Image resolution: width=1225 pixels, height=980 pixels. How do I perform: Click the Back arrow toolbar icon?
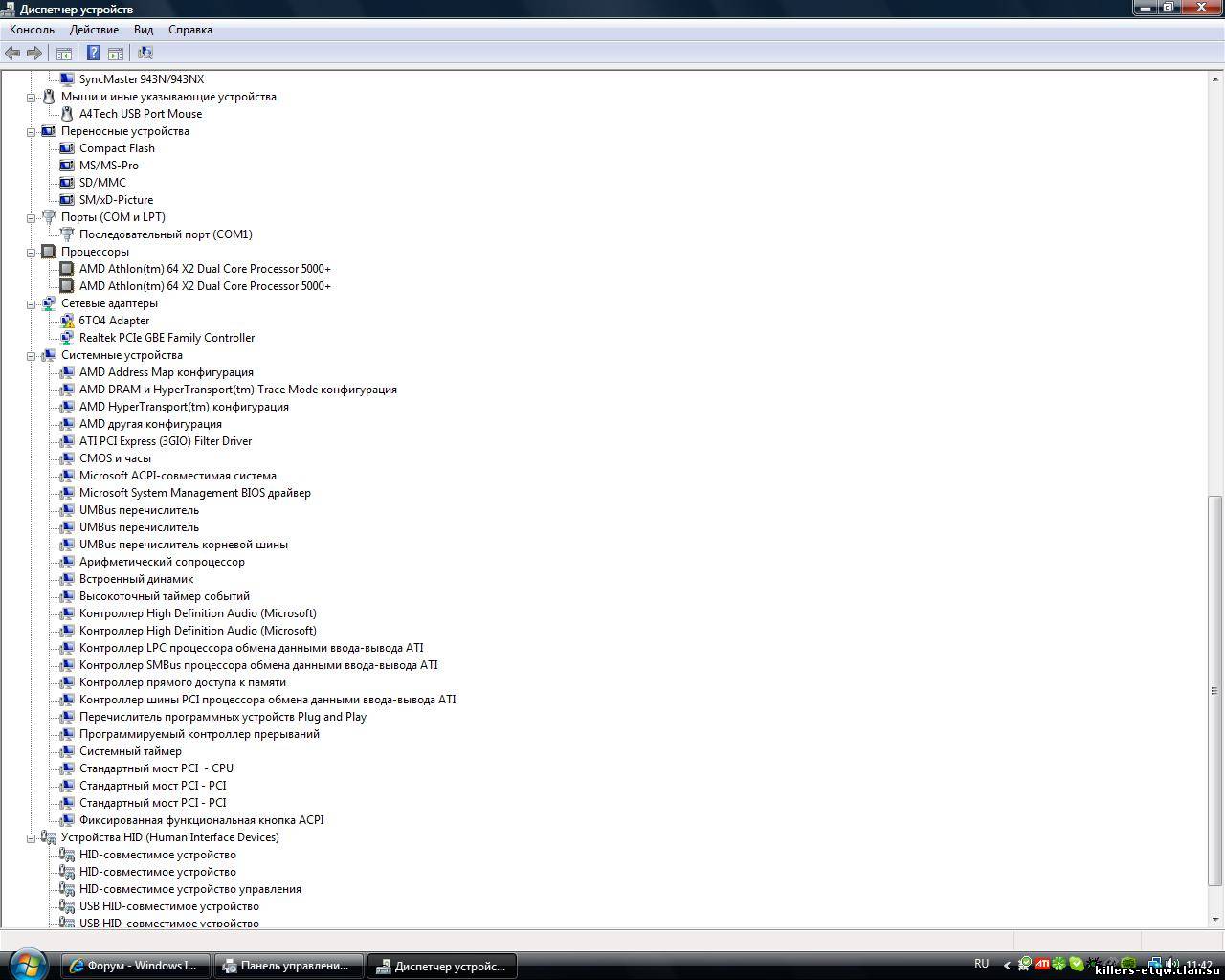[12, 53]
